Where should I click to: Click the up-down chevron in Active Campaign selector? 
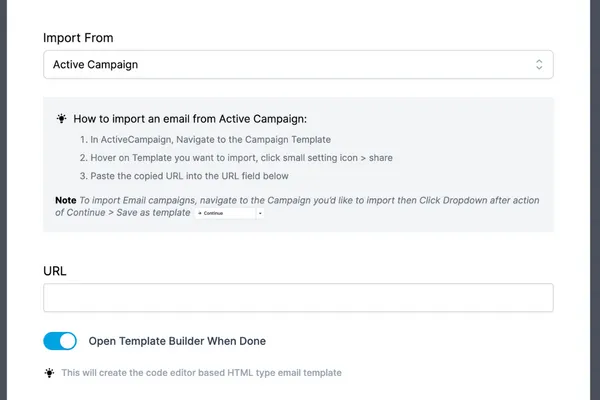click(x=539, y=64)
